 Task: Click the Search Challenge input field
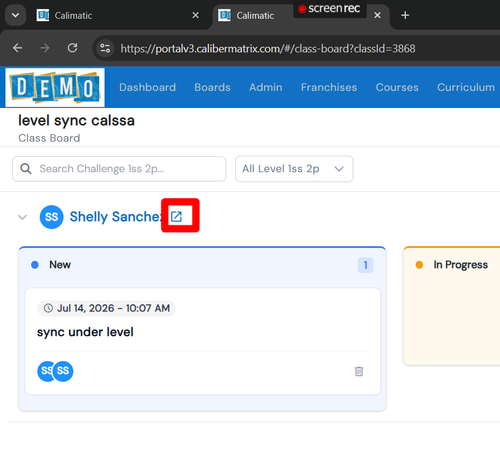(x=119, y=169)
